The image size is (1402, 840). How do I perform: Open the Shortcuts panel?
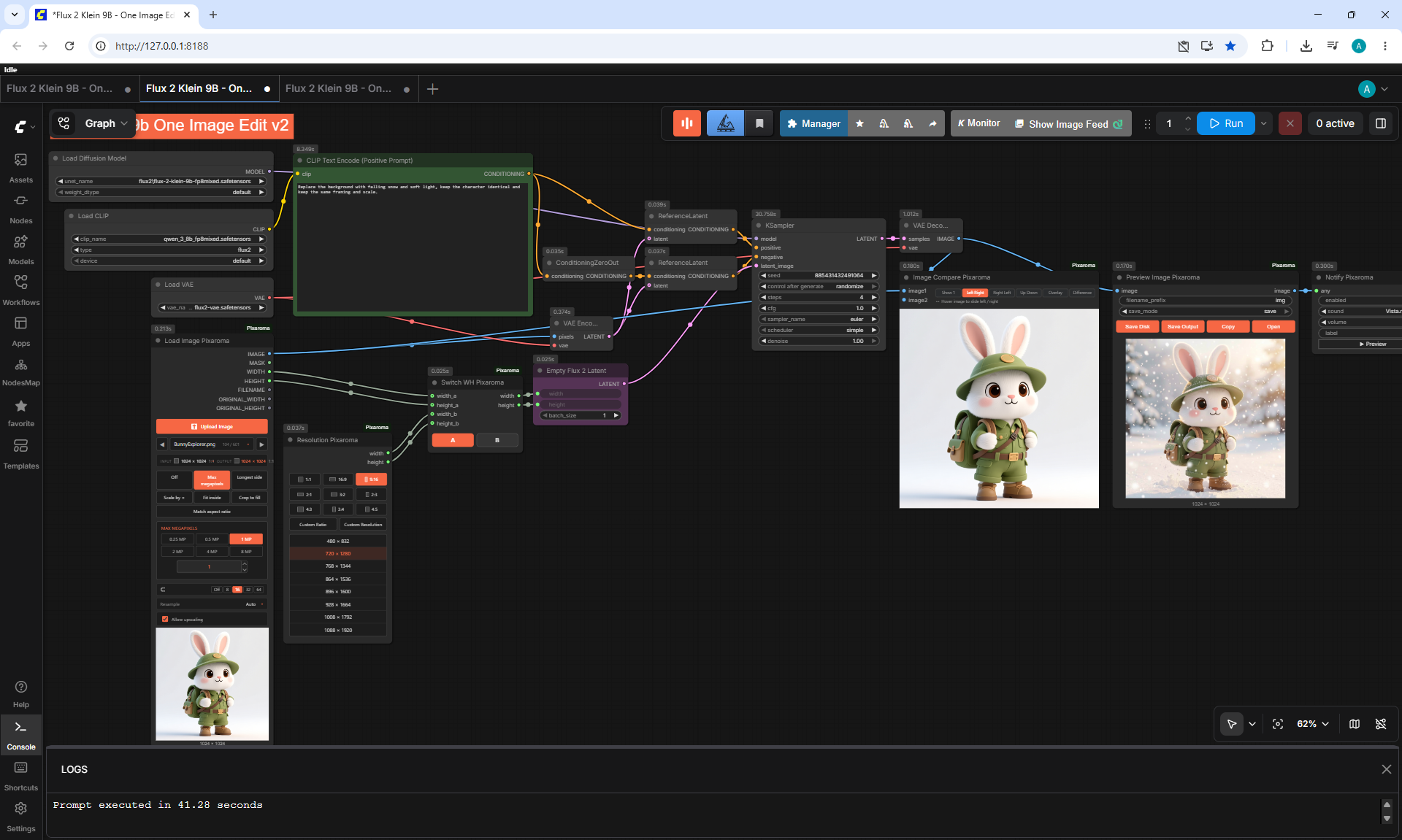(x=21, y=776)
